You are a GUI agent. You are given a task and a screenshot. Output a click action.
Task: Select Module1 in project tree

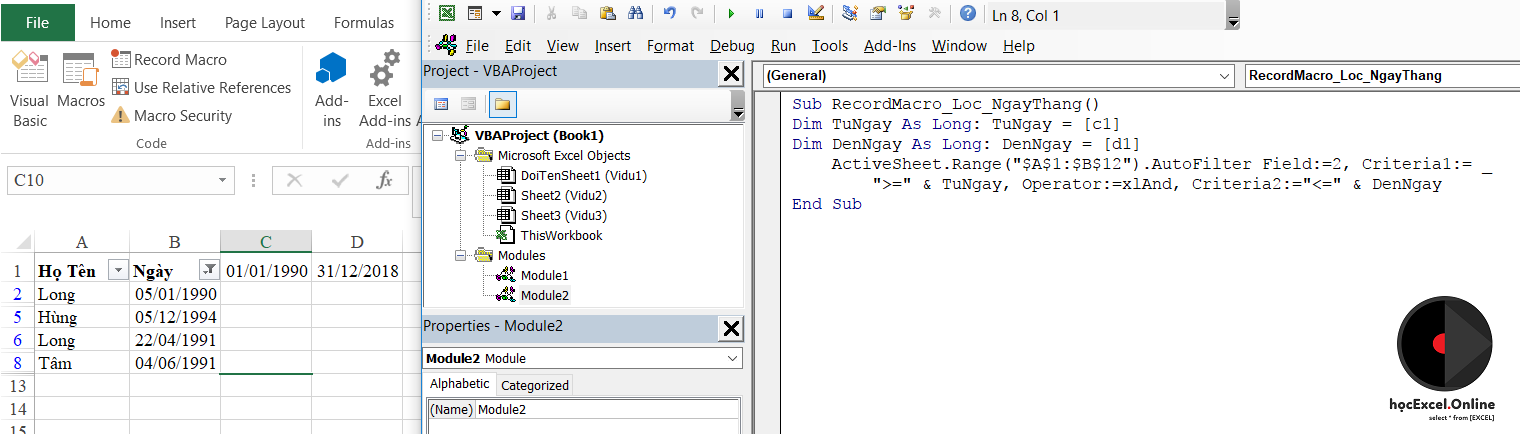(x=544, y=275)
